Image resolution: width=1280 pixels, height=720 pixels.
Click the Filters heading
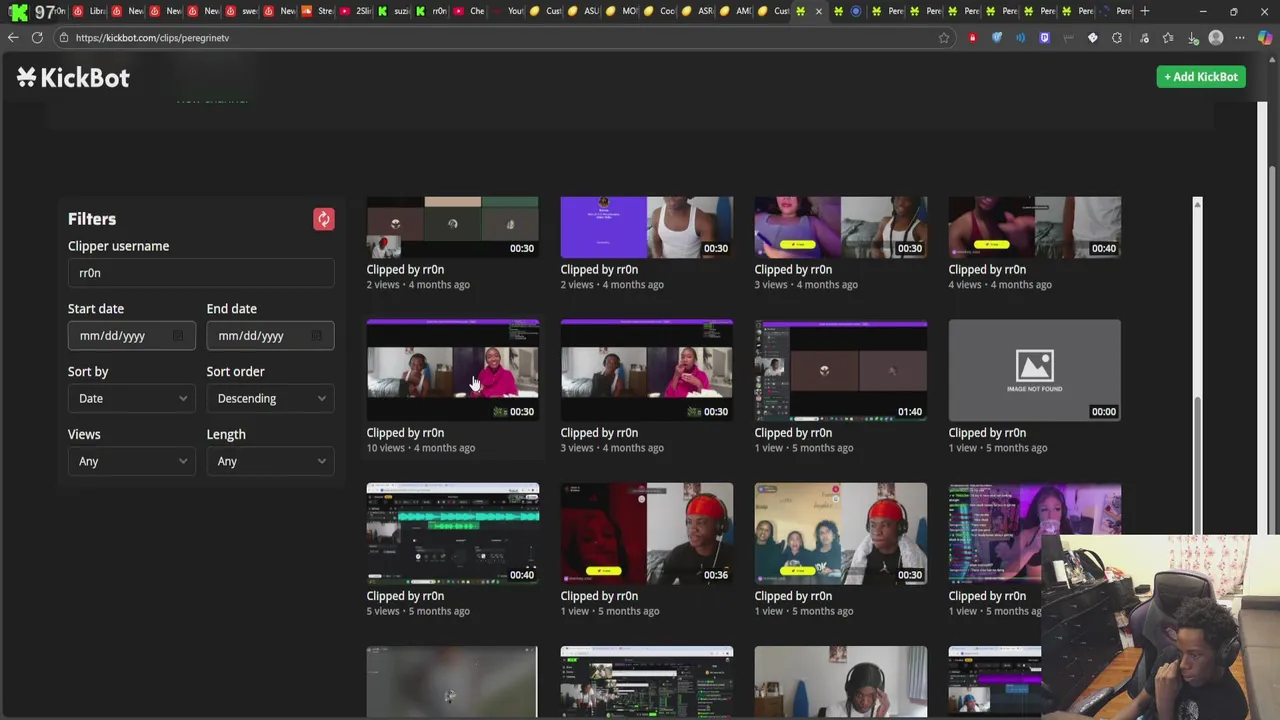point(92,219)
